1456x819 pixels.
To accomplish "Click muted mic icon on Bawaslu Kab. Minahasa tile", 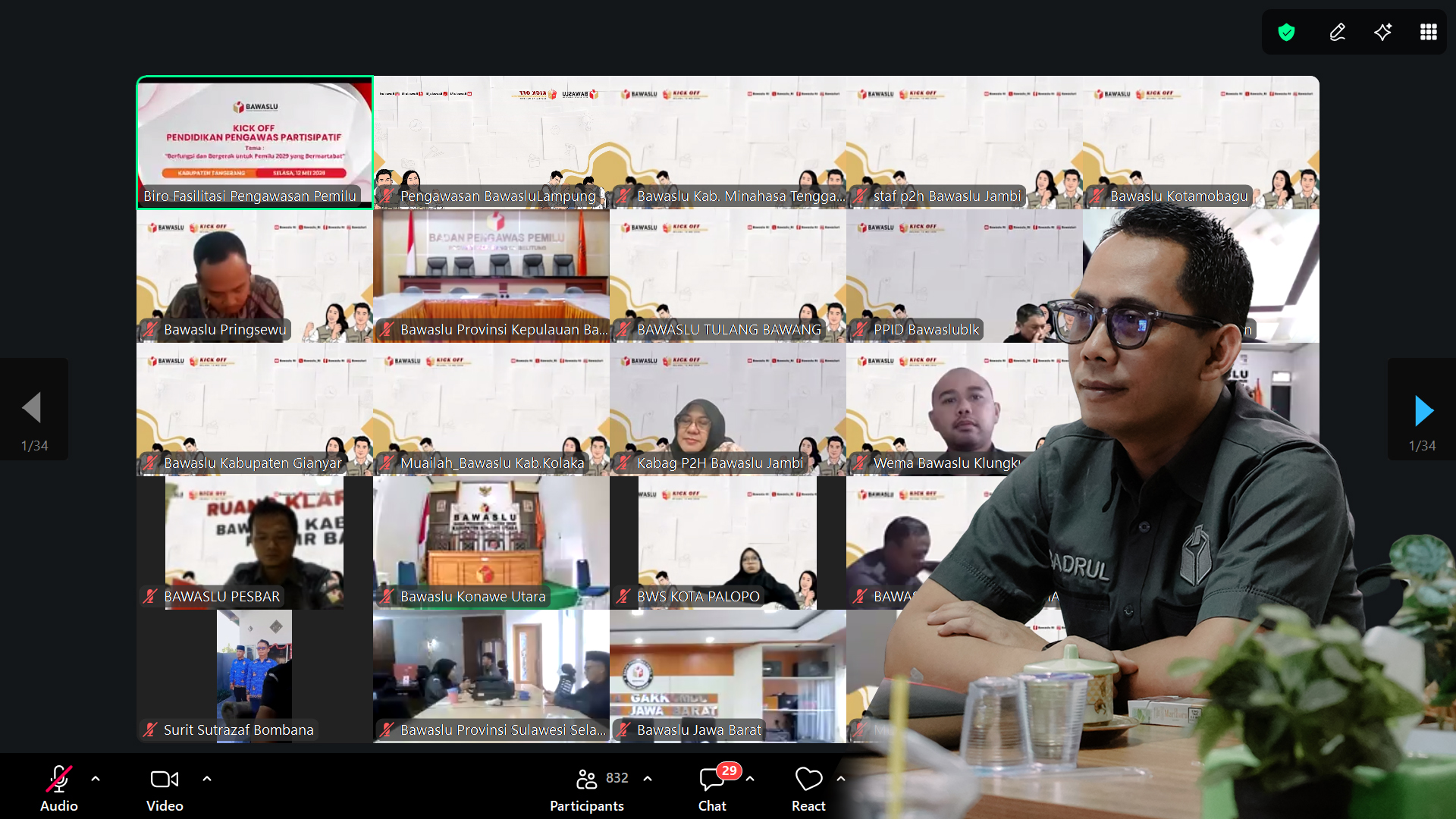I will coord(623,196).
